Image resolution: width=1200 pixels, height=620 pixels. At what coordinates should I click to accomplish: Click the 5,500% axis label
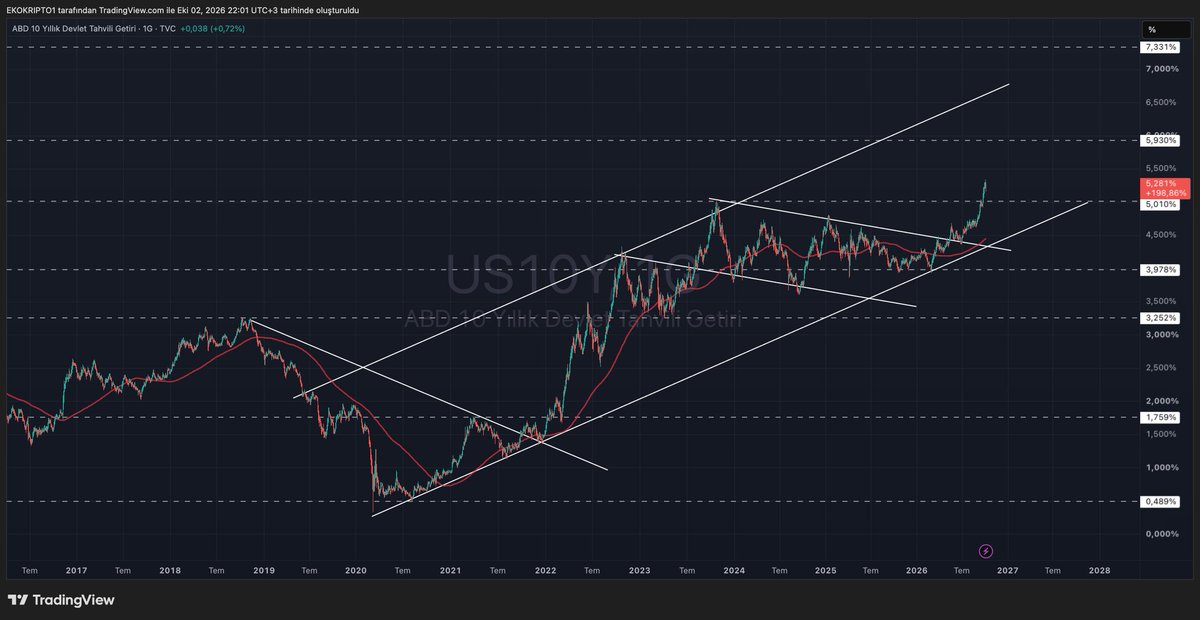(x=1162, y=168)
